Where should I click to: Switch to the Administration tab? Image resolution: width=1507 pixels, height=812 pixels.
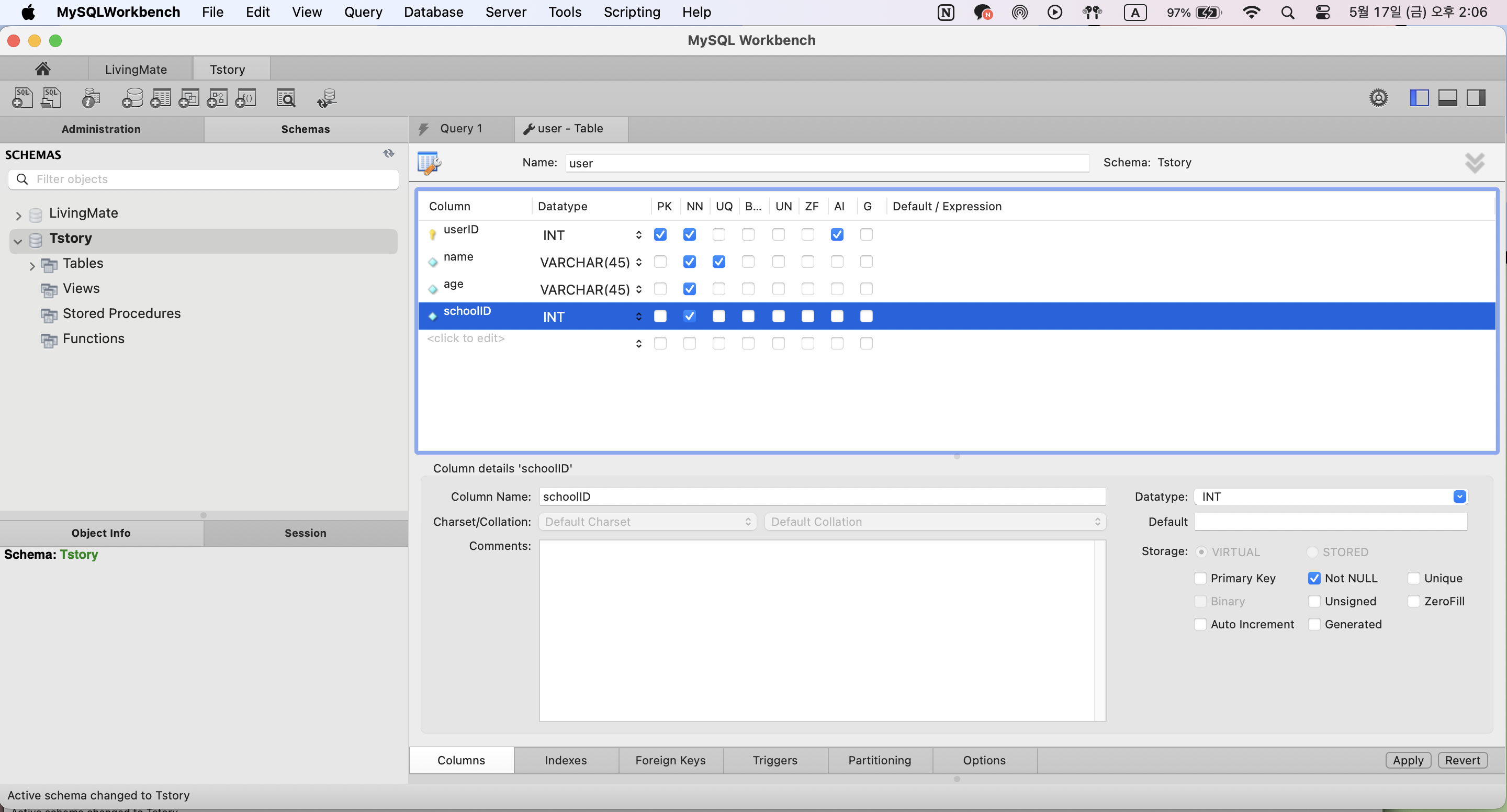click(x=101, y=129)
